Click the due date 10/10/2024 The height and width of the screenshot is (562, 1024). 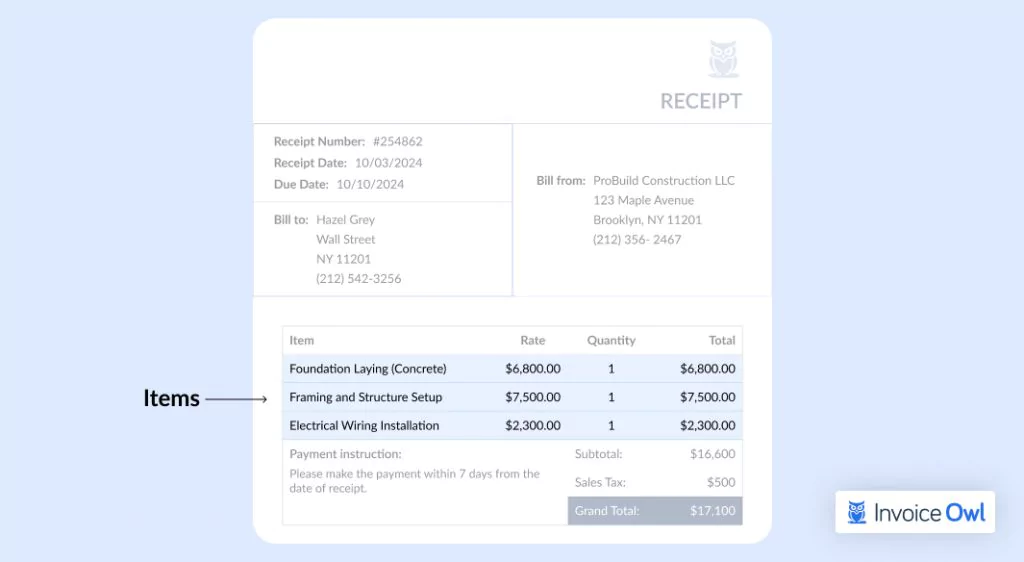coord(370,184)
